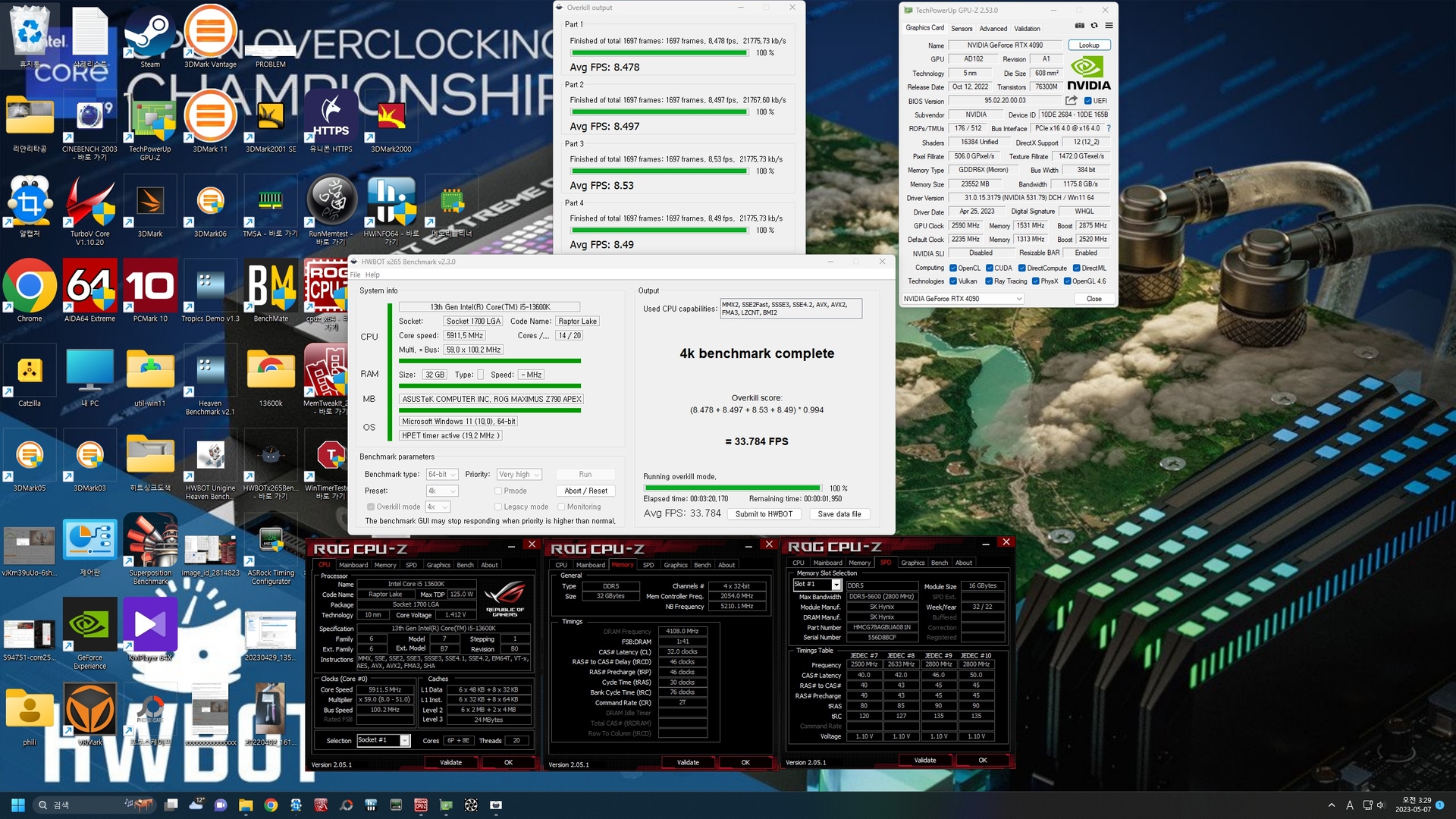Open the Recycle Bin desktop icon
The height and width of the screenshot is (819, 1456).
pyautogui.click(x=30, y=36)
